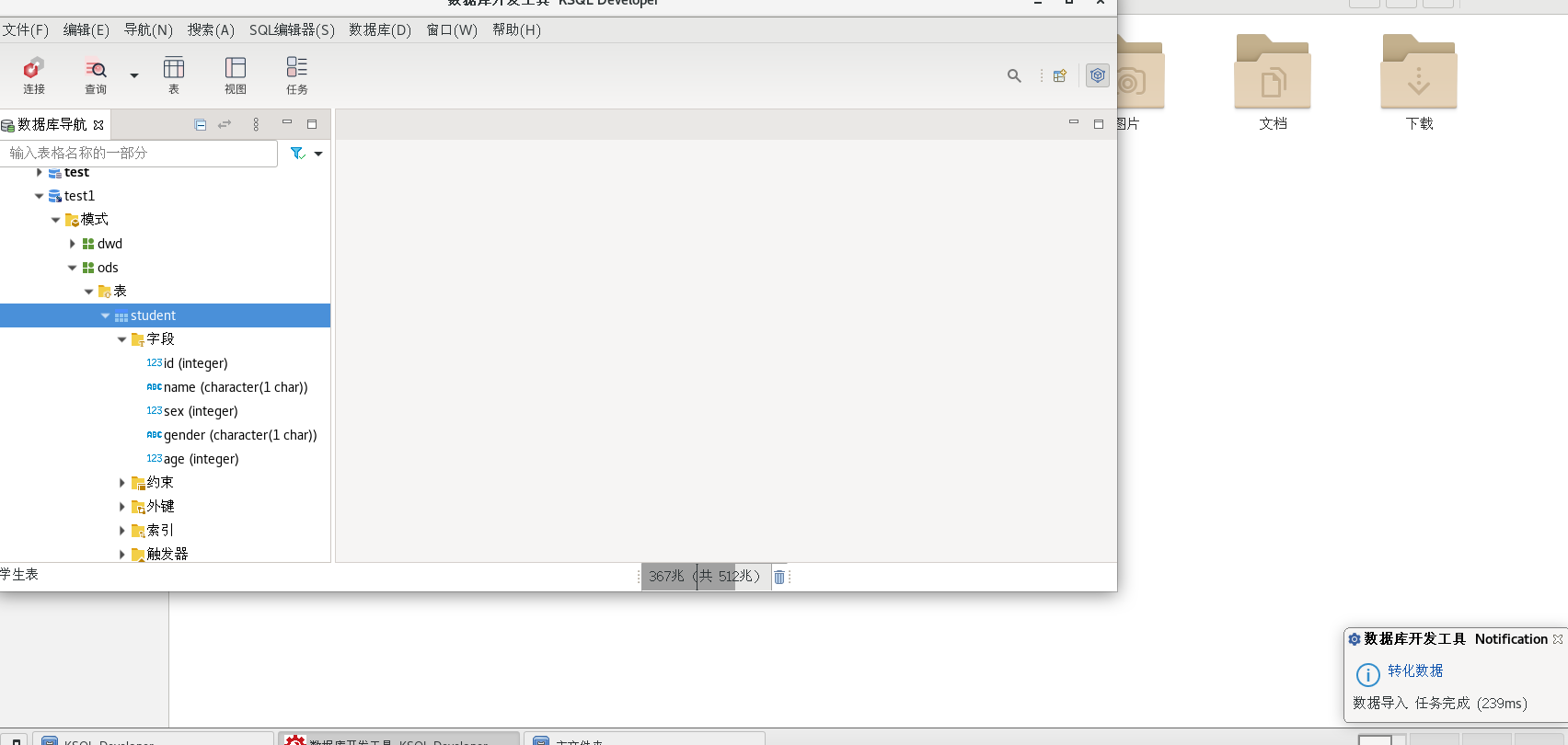Toggle the database development perspective button
1568x745 pixels.
tap(1098, 75)
